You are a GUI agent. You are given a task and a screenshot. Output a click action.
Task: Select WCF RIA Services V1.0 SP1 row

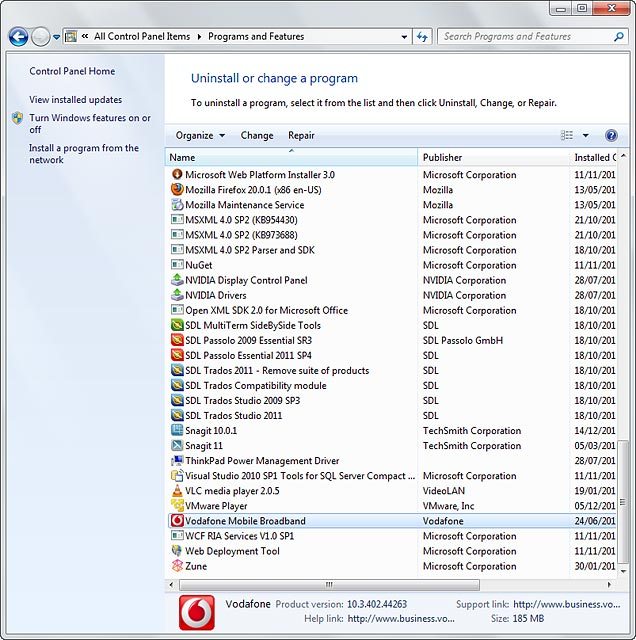393,536
